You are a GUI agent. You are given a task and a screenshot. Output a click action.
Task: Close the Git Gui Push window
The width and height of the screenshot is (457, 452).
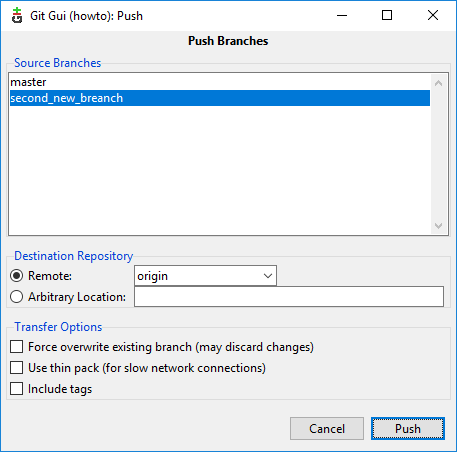pyautogui.click(x=433, y=15)
